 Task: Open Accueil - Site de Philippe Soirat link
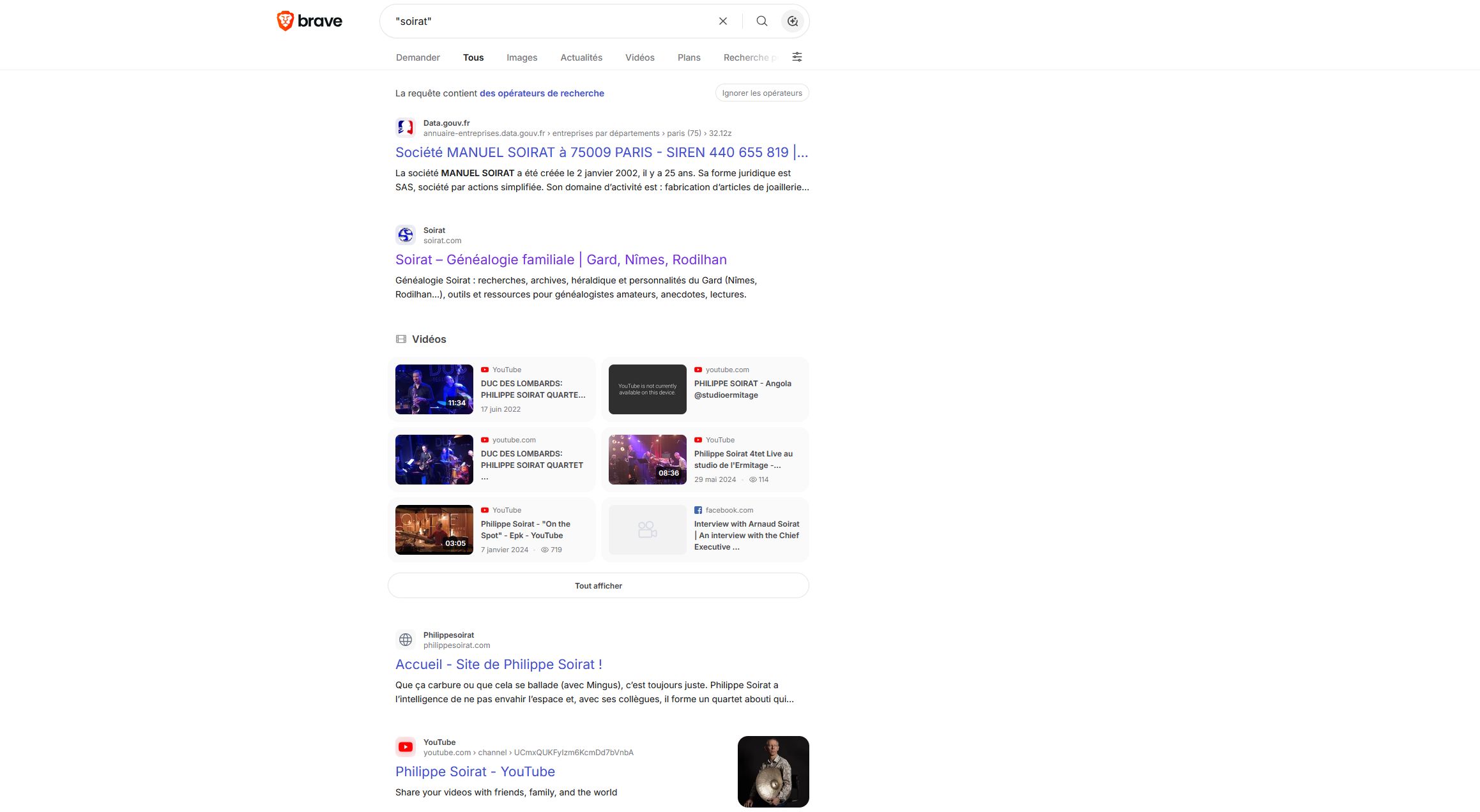[499, 665]
